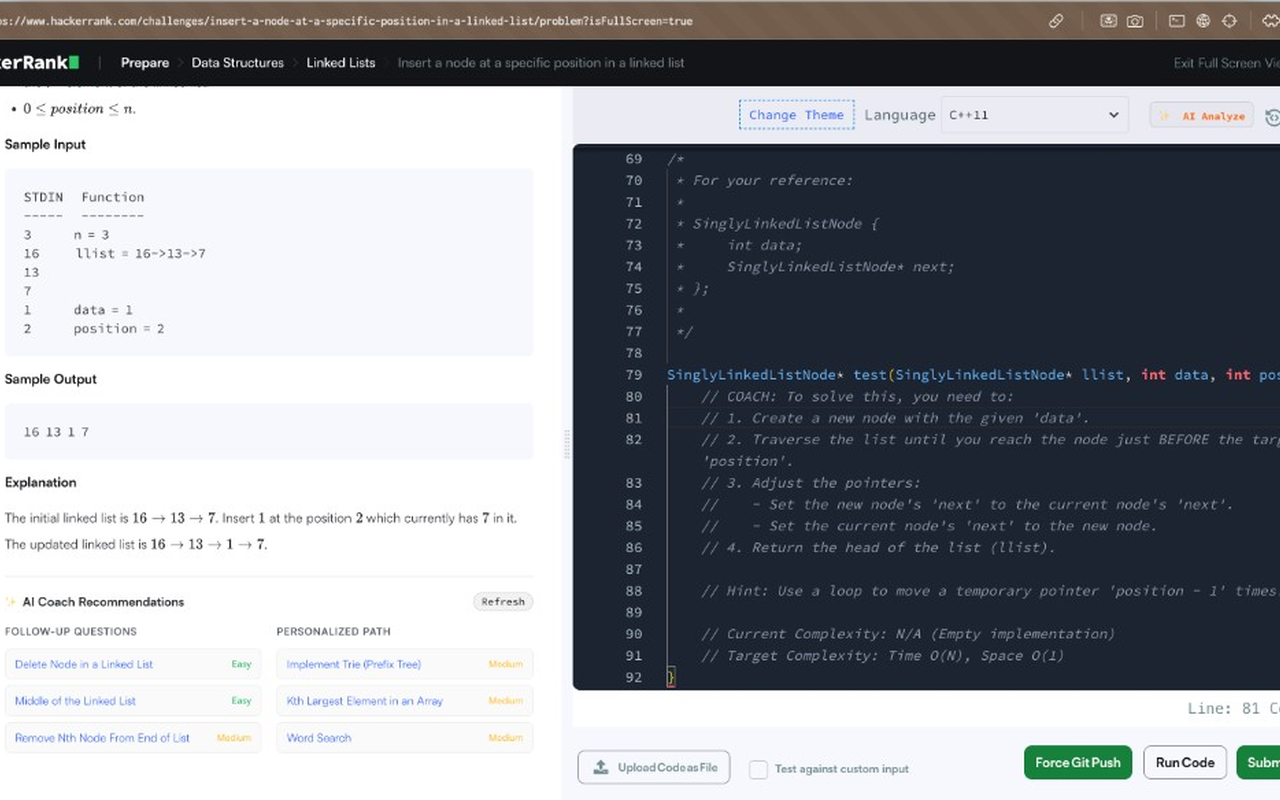Viewport: 1280px width, 800px height.
Task: Click the crosshair target icon in browser toolbar
Action: [1230, 20]
